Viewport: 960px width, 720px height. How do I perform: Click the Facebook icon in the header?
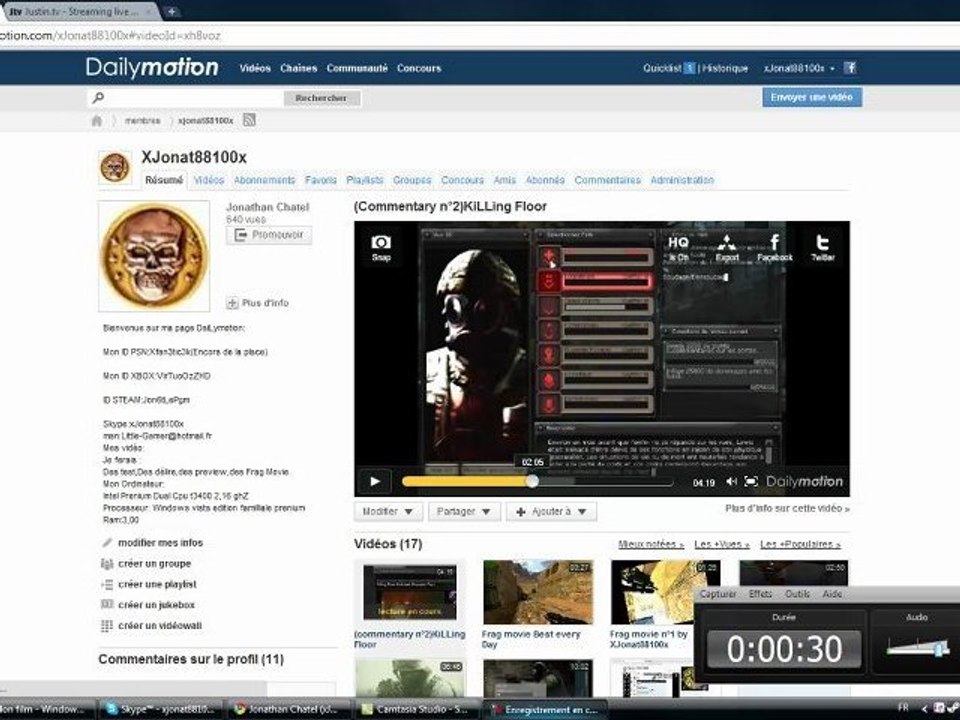850,68
